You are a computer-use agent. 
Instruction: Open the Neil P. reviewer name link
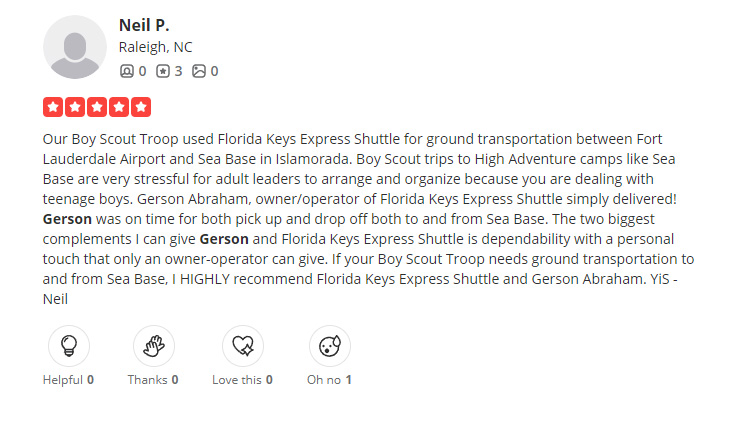(144, 24)
